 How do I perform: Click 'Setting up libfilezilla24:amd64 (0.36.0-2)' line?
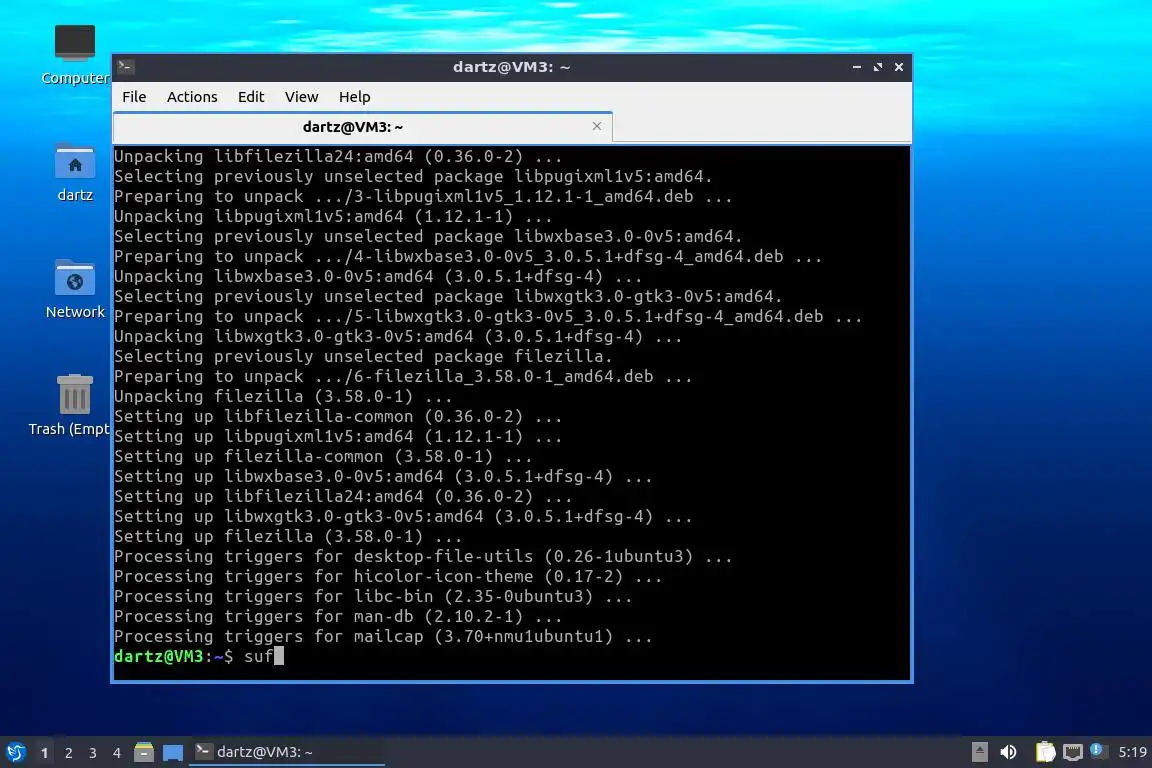(343, 497)
